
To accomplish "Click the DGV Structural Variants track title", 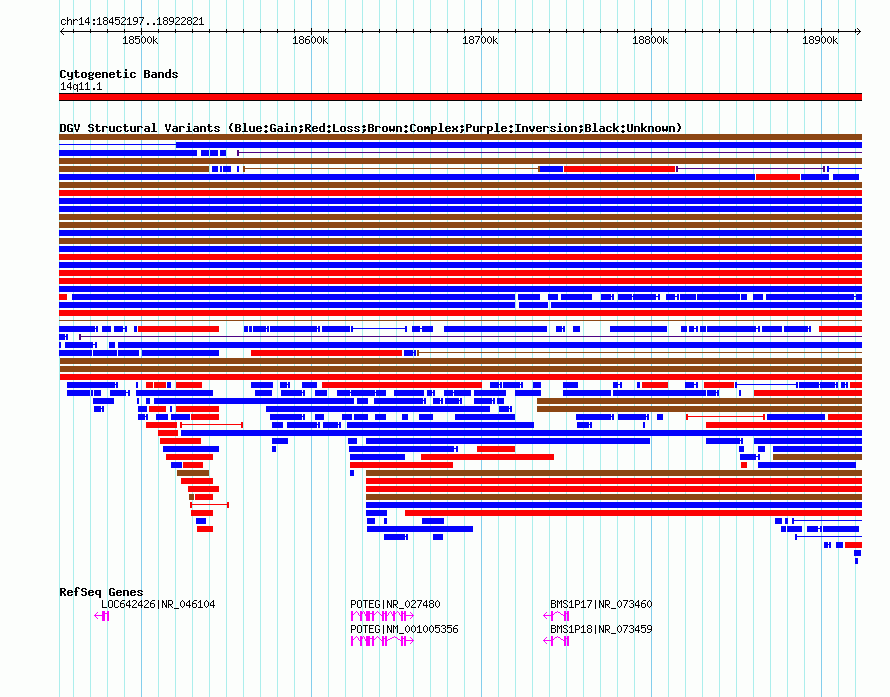I will pos(370,128).
